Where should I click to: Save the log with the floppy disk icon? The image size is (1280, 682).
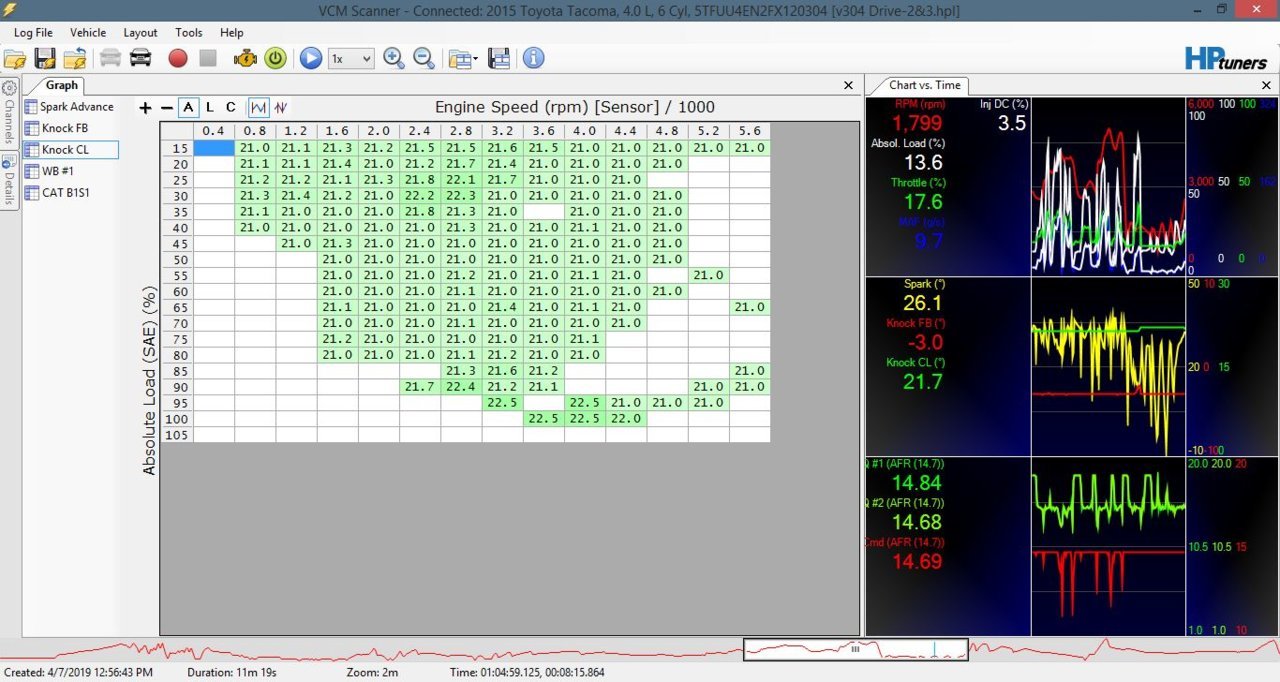[45, 58]
